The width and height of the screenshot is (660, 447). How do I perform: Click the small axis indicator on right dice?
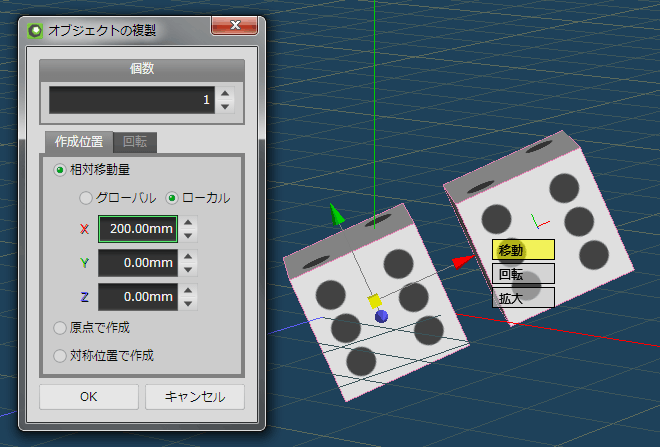tap(539, 221)
